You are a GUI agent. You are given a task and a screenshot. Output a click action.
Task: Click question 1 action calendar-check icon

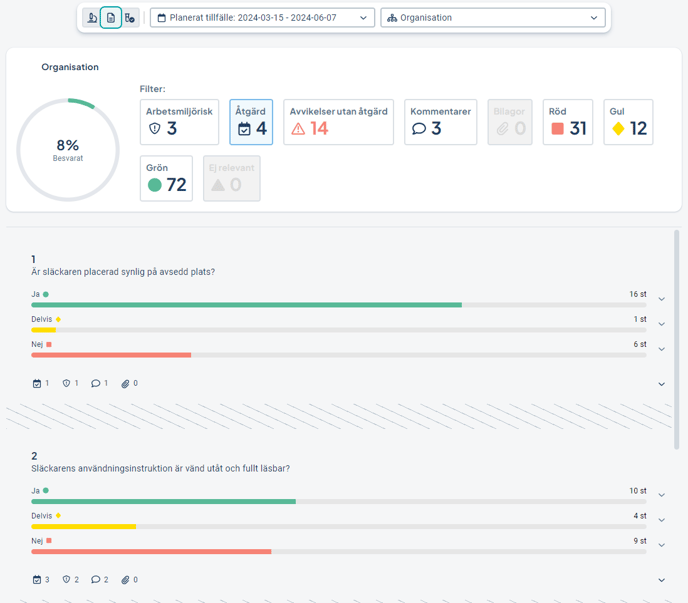38,383
